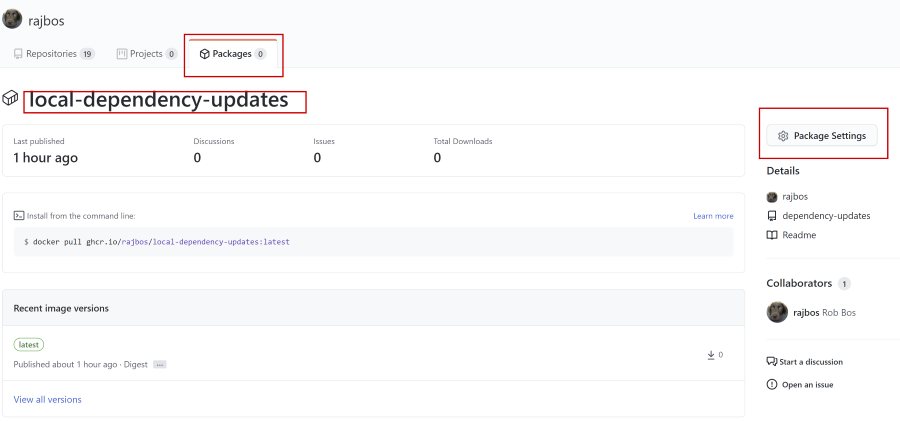Open the dependency-updates repository link
The height and width of the screenshot is (421, 900).
tap(826, 216)
